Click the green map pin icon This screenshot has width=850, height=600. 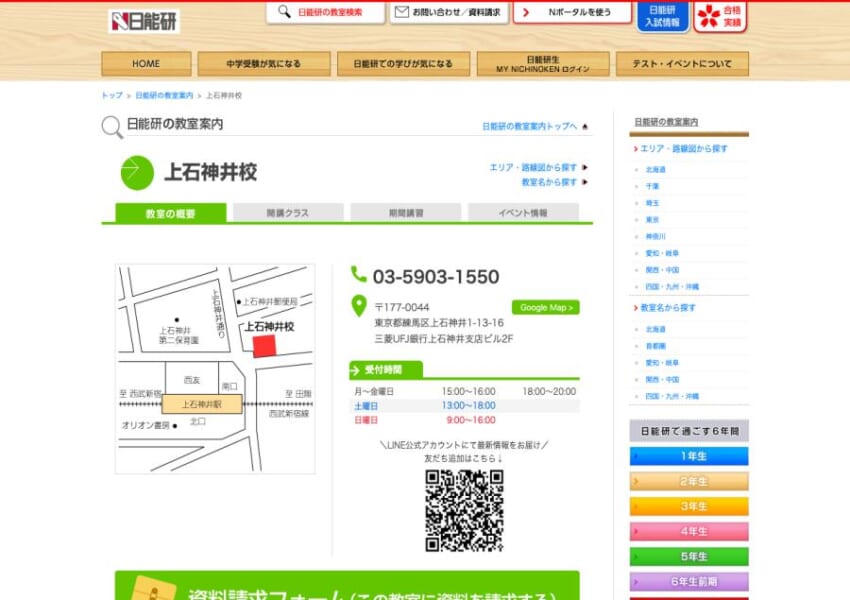[x=359, y=306]
